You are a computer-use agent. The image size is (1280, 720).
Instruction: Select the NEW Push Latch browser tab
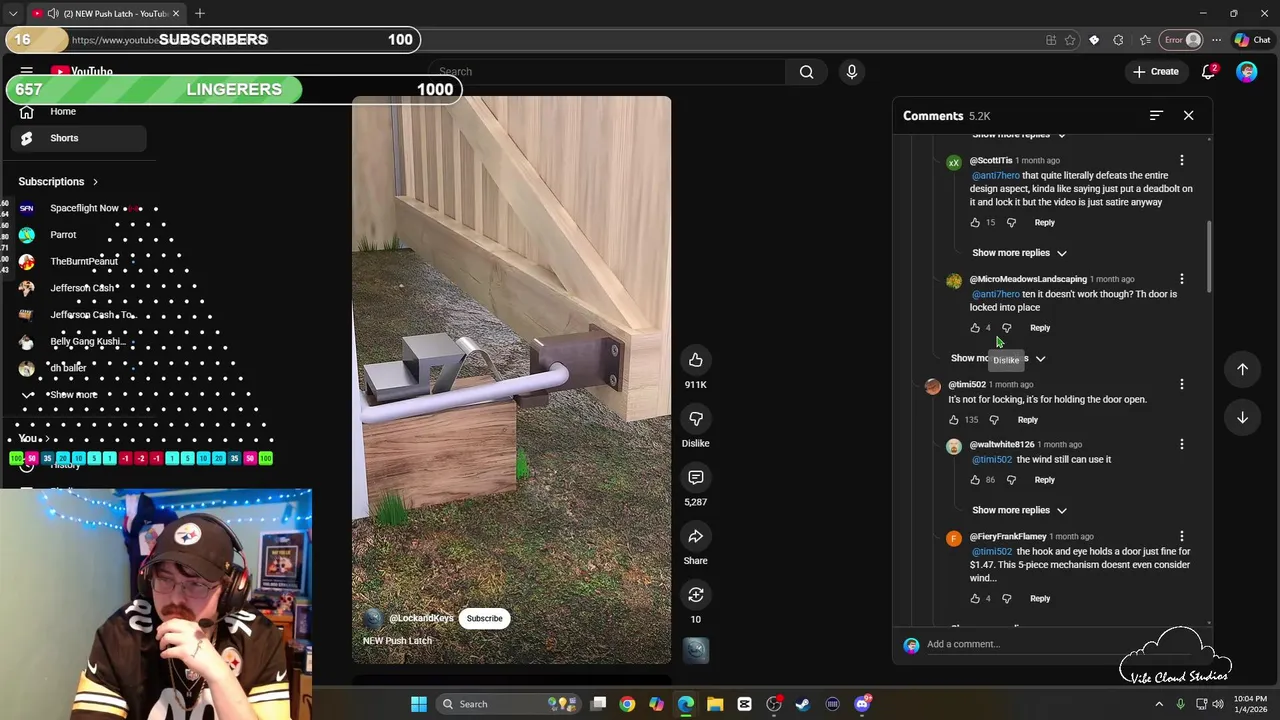coord(104,14)
